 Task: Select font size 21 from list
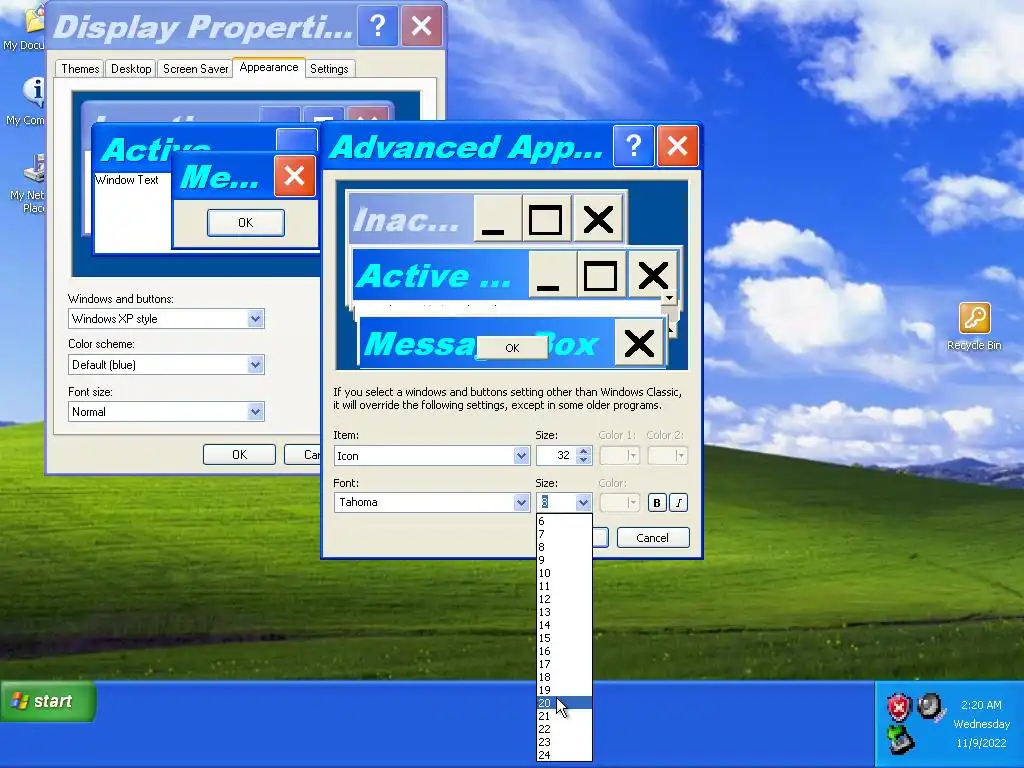pyautogui.click(x=564, y=716)
